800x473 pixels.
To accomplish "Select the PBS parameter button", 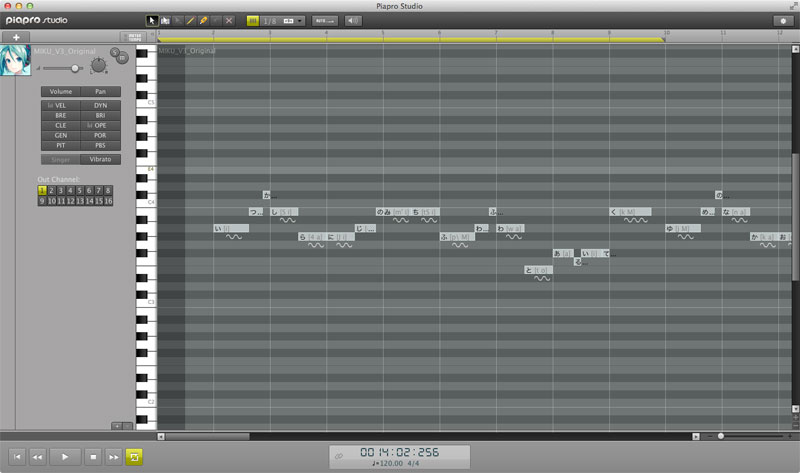I will coord(101,145).
